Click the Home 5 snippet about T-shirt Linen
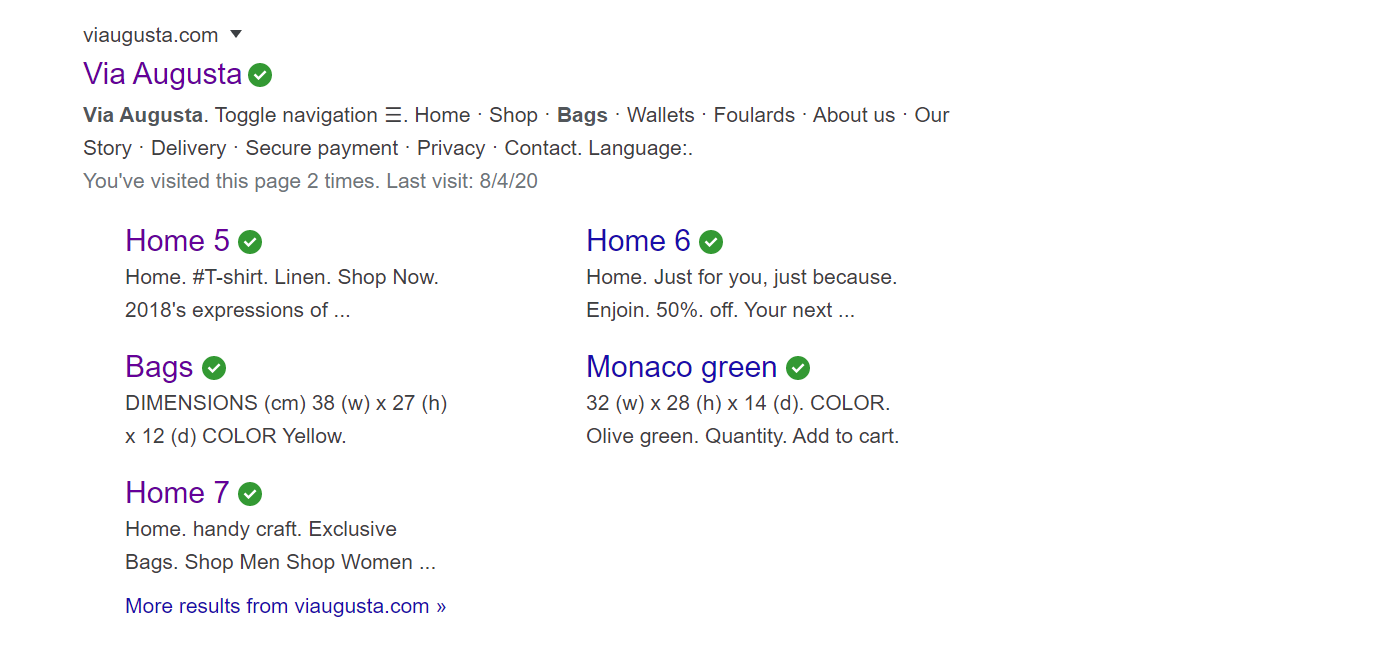 point(282,293)
